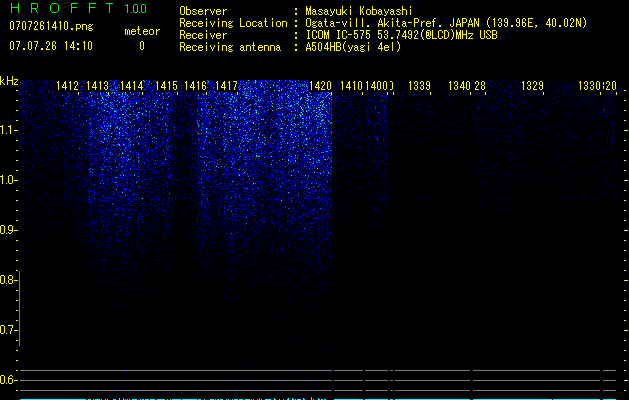Click the 1.0 kHz axis label

tap(8, 180)
